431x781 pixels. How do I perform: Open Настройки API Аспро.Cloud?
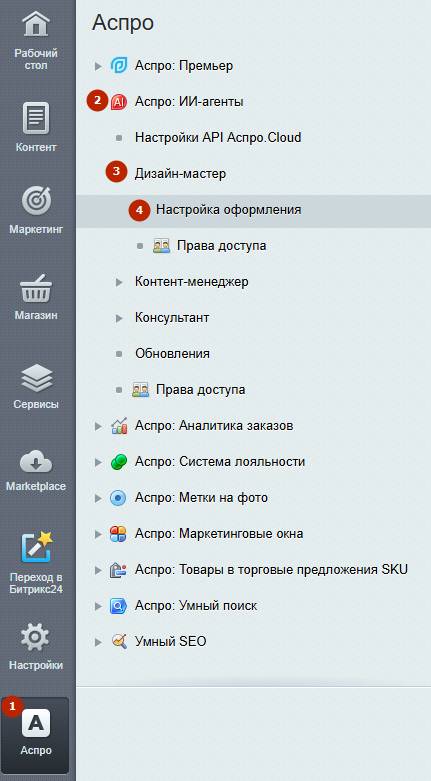[x=218, y=137]
